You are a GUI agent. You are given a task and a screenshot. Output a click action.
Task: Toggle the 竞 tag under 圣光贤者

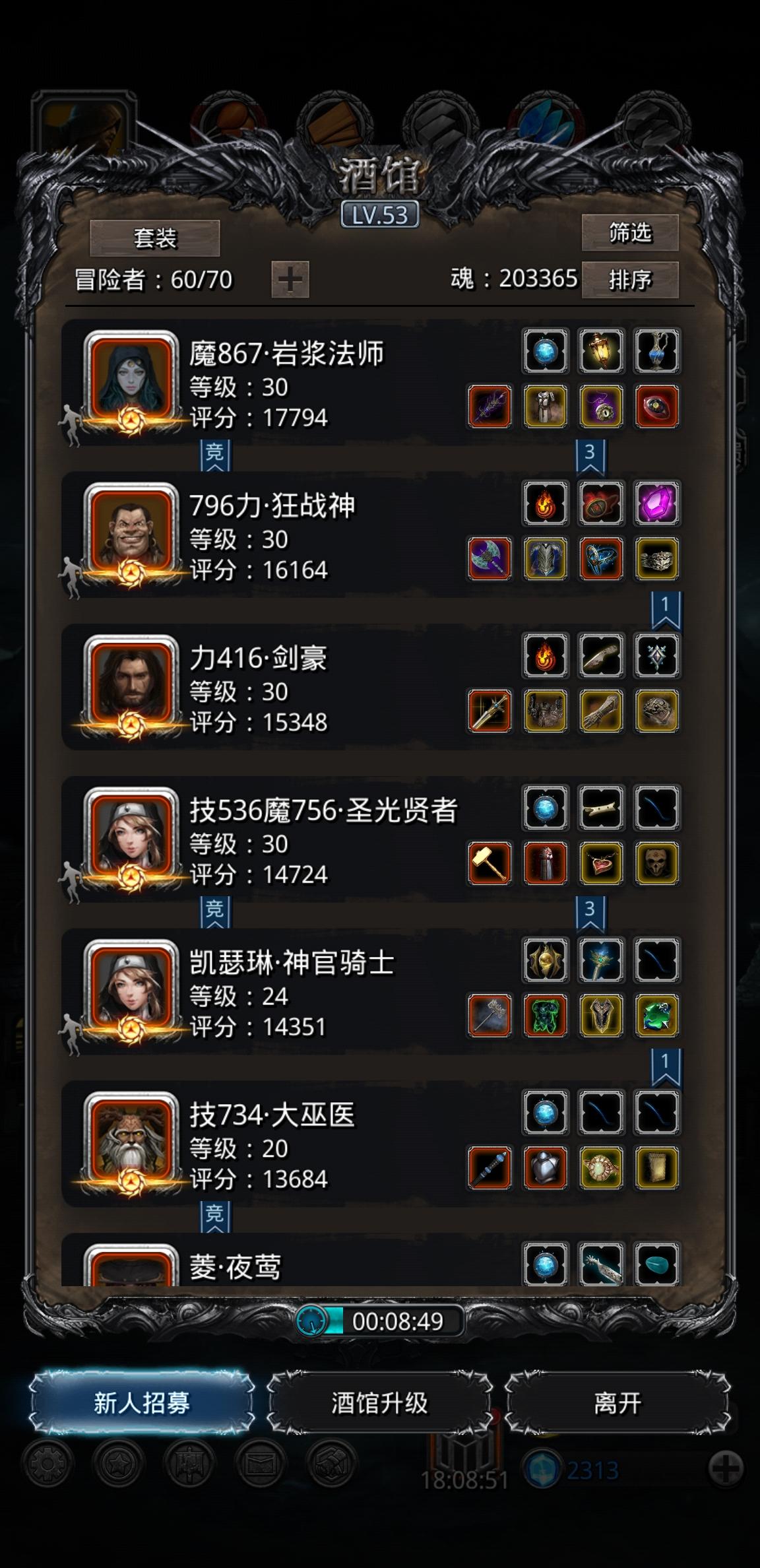pos(215,912)
